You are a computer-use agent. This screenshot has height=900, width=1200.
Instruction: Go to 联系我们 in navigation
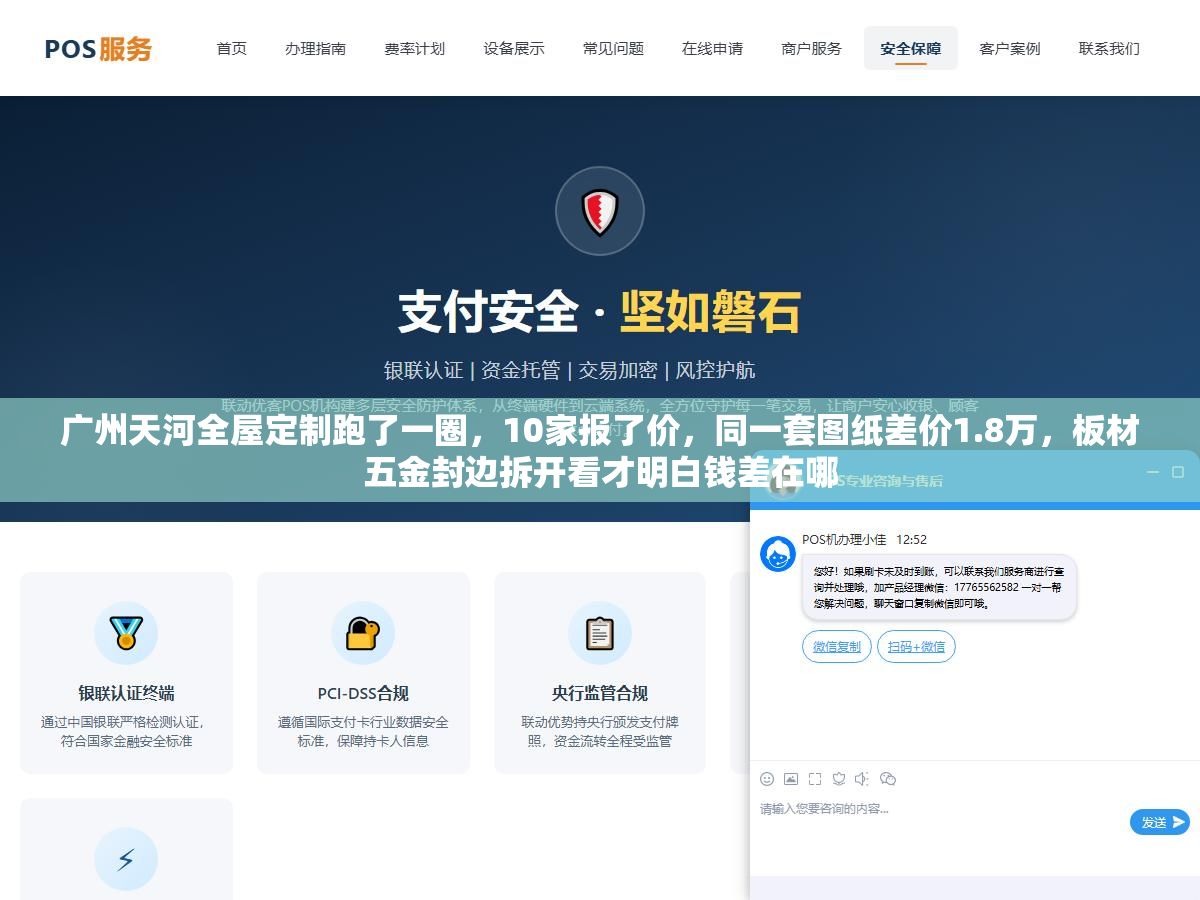click(1109, 48)
